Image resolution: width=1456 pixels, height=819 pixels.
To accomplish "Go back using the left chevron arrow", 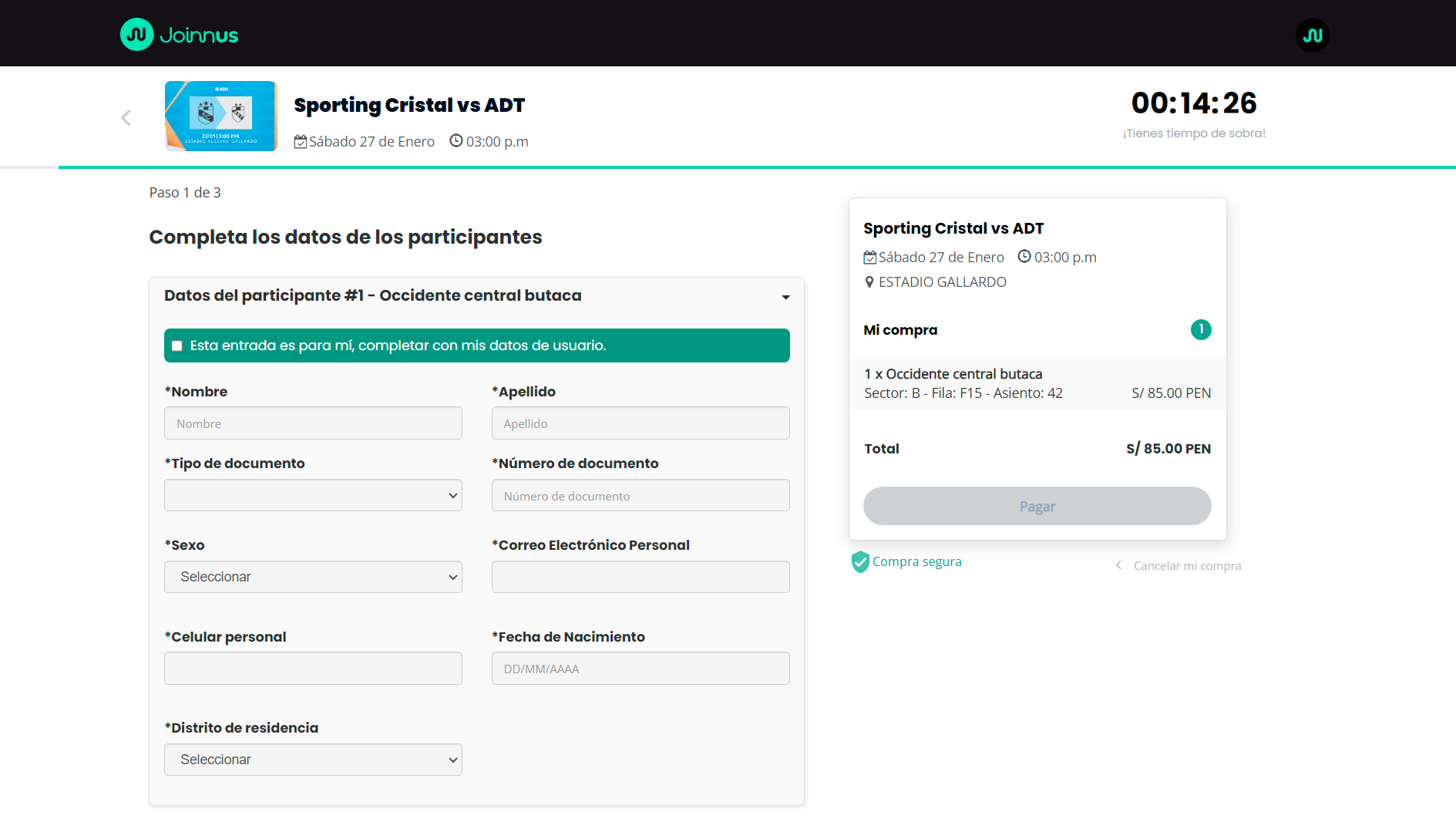I will click(126, 117).
